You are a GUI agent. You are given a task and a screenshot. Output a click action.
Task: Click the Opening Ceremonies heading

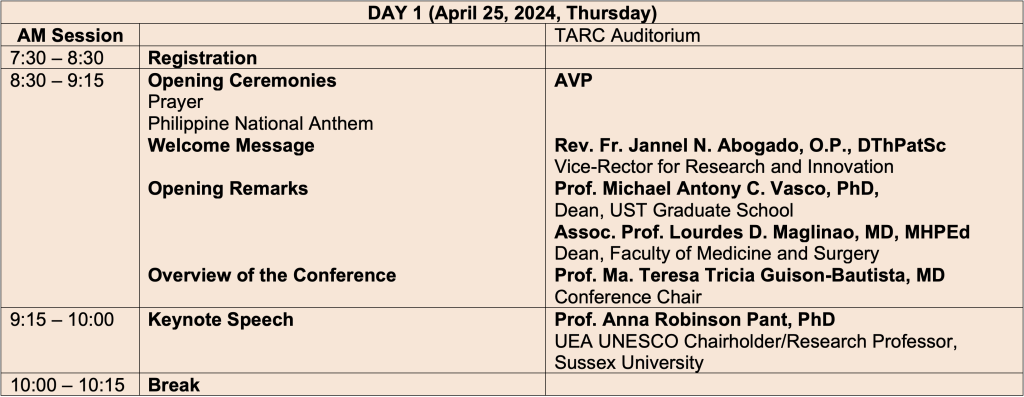(242, 80)
